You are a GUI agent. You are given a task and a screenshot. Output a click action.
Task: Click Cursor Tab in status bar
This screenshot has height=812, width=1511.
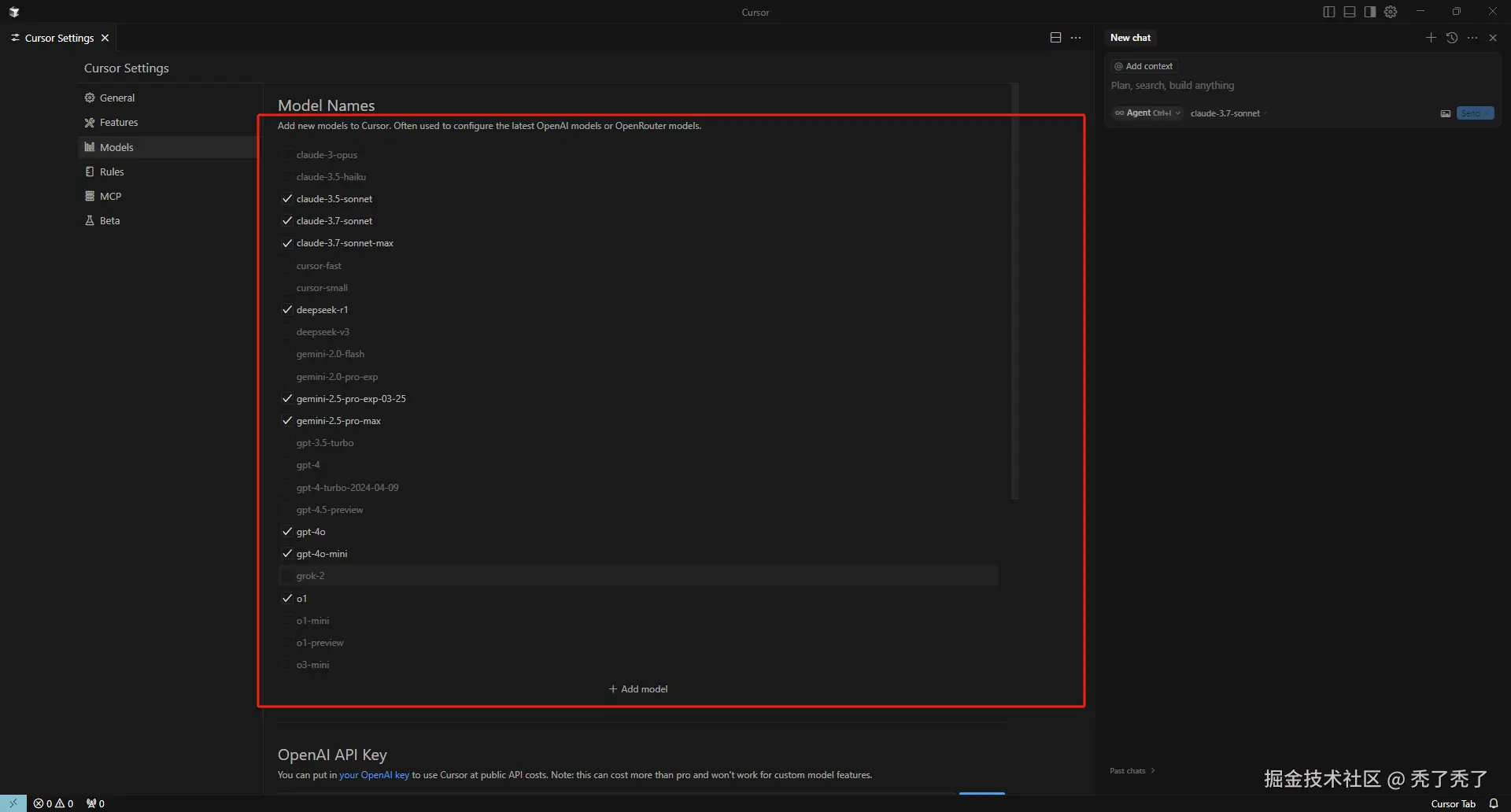click(x=1453, y=803)
